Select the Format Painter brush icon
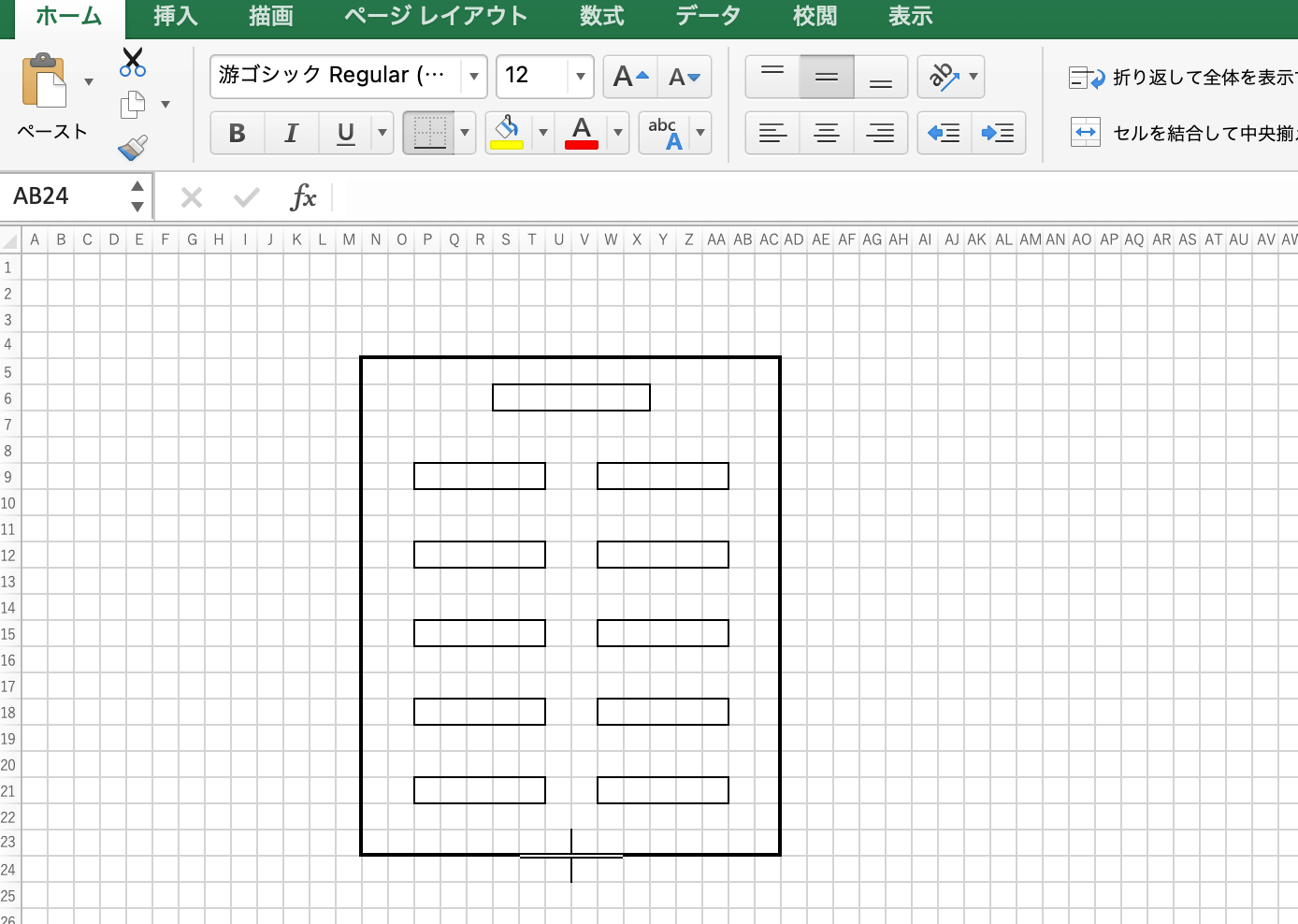Viewport: 1298px width, 924px height. click(133, 147)
